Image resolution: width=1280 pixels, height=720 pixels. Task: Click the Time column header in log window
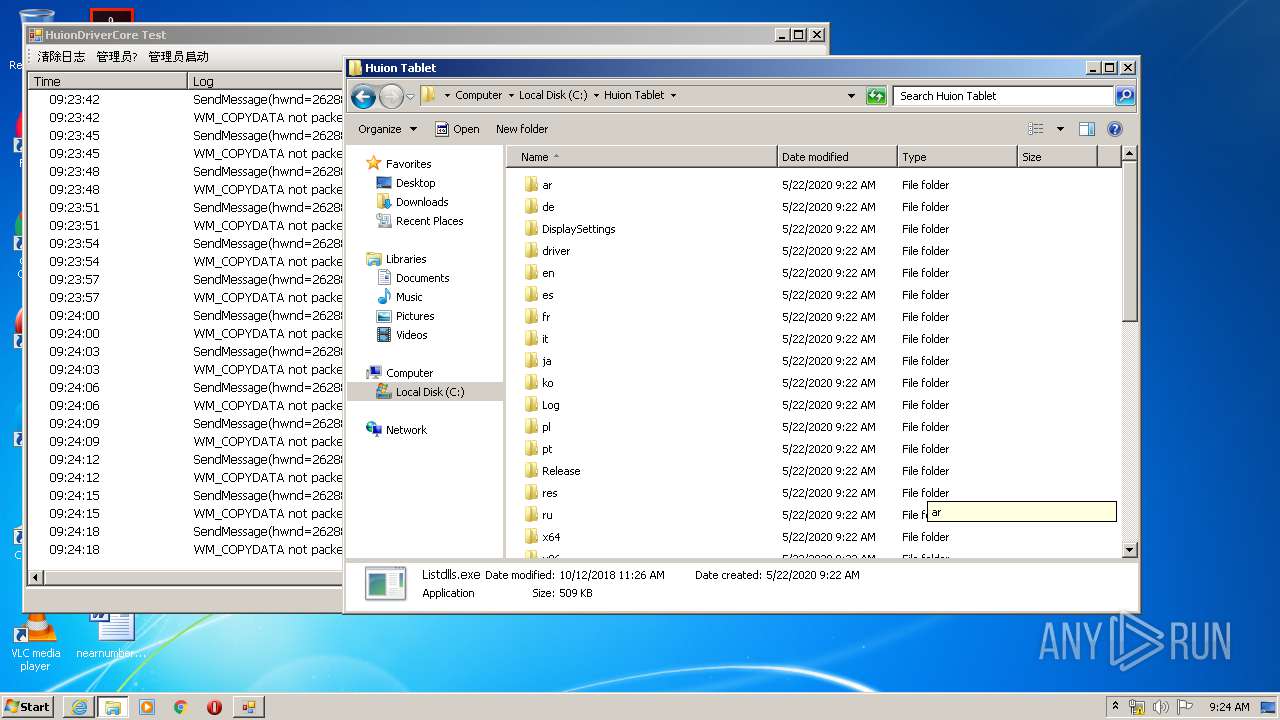(x=108, y=81)
